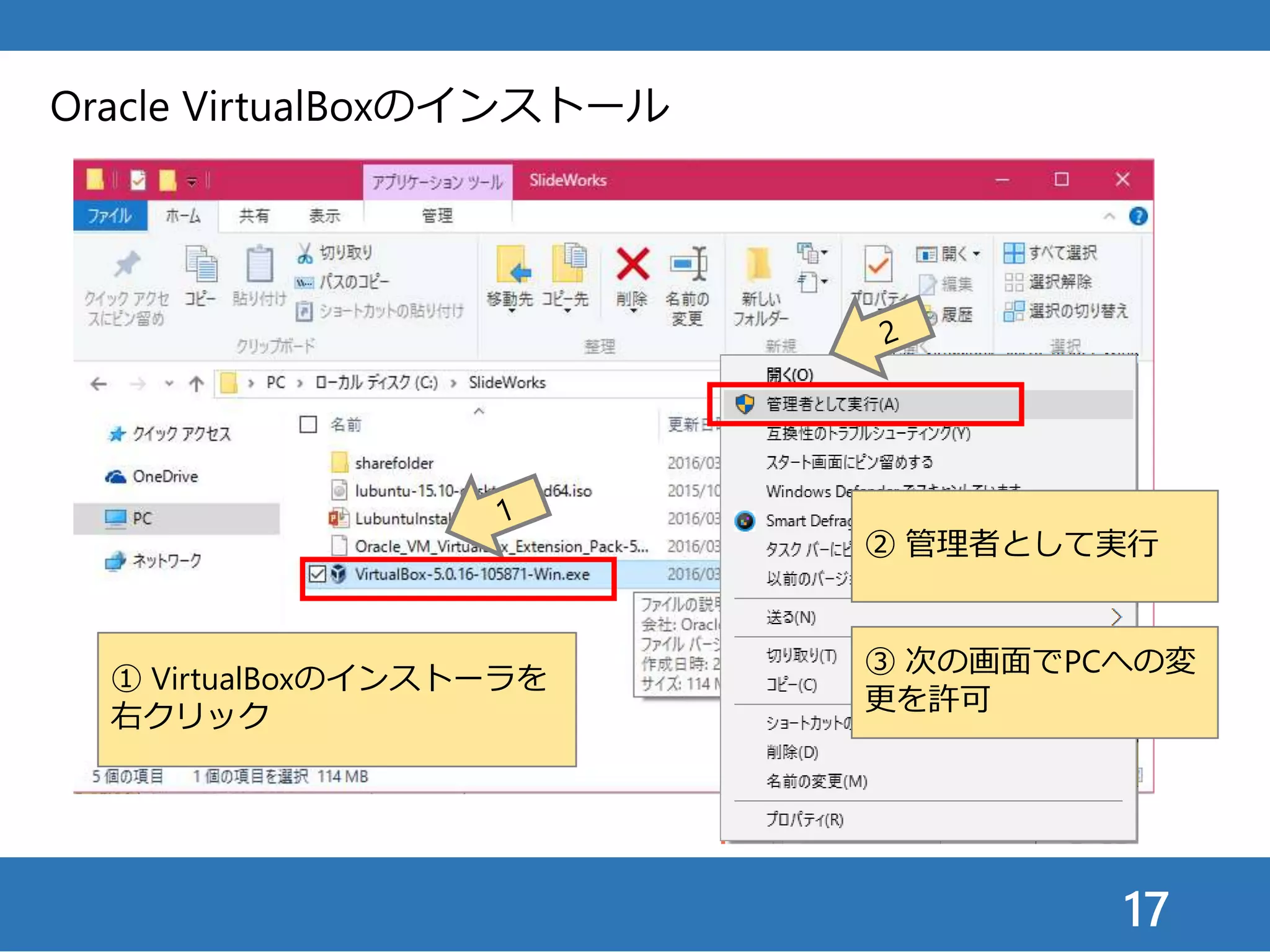This screenshot has height=952, width=1270.
Task: Choose Properties (R) in context menu
Action: tap(805, 819)
